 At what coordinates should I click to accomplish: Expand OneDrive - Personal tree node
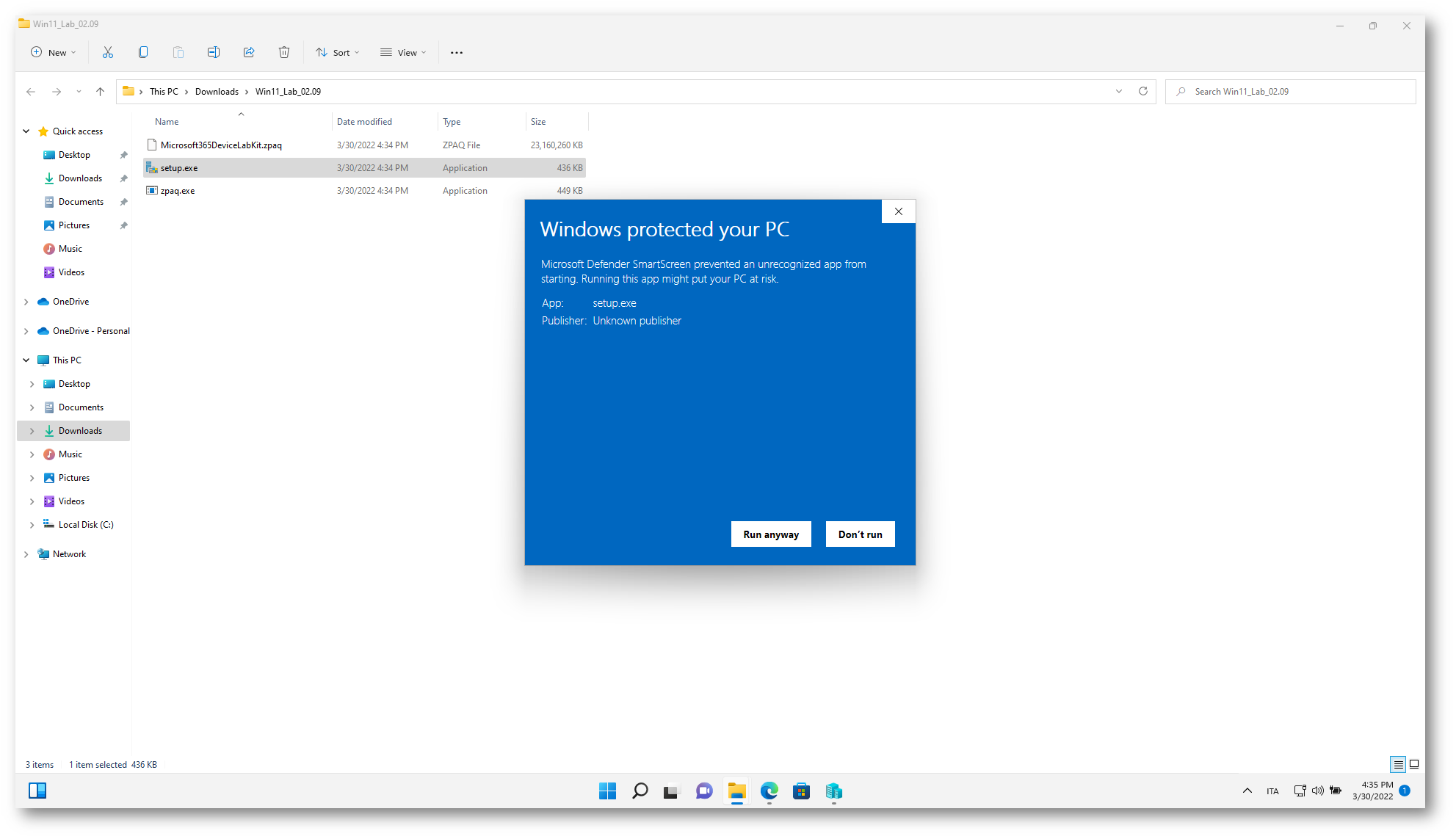pos(26,331)
